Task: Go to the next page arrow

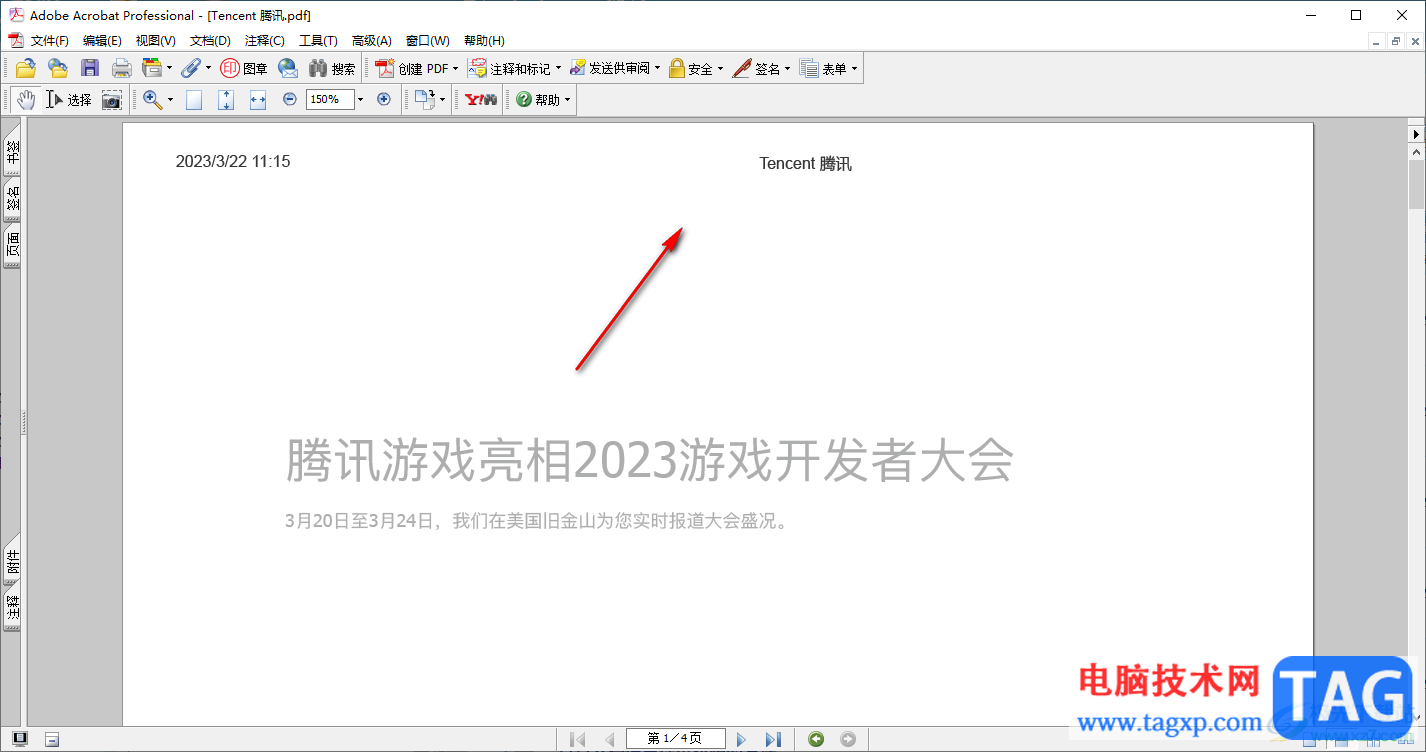Action: [742, 739]
